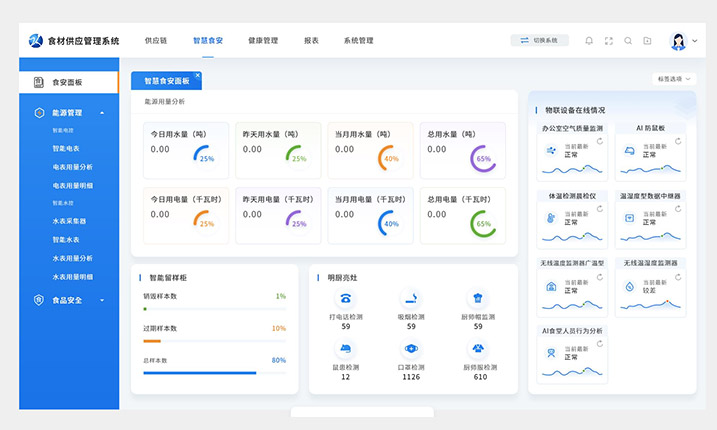Collapse the 能源管理 sidebar section arrow
The width and height of the screenshot is (717, 430).
102,113
